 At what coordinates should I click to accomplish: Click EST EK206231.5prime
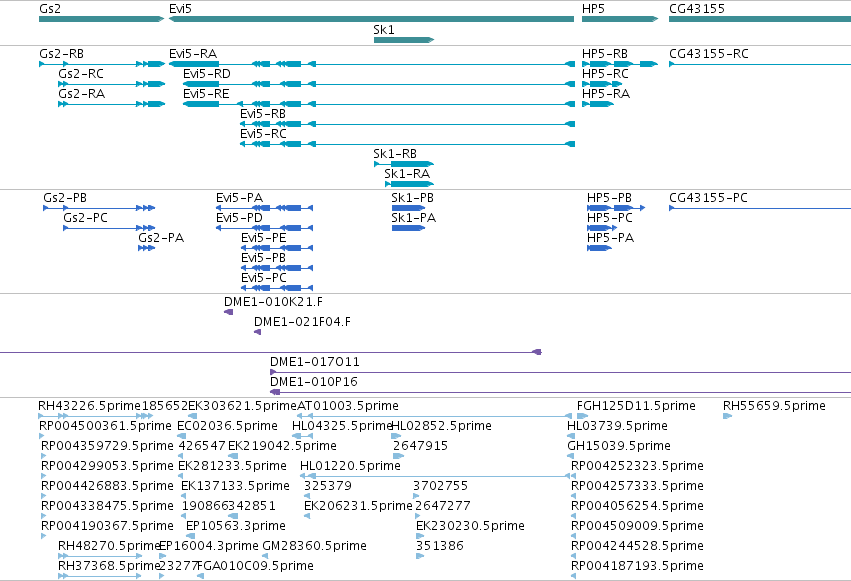point(358,506)
